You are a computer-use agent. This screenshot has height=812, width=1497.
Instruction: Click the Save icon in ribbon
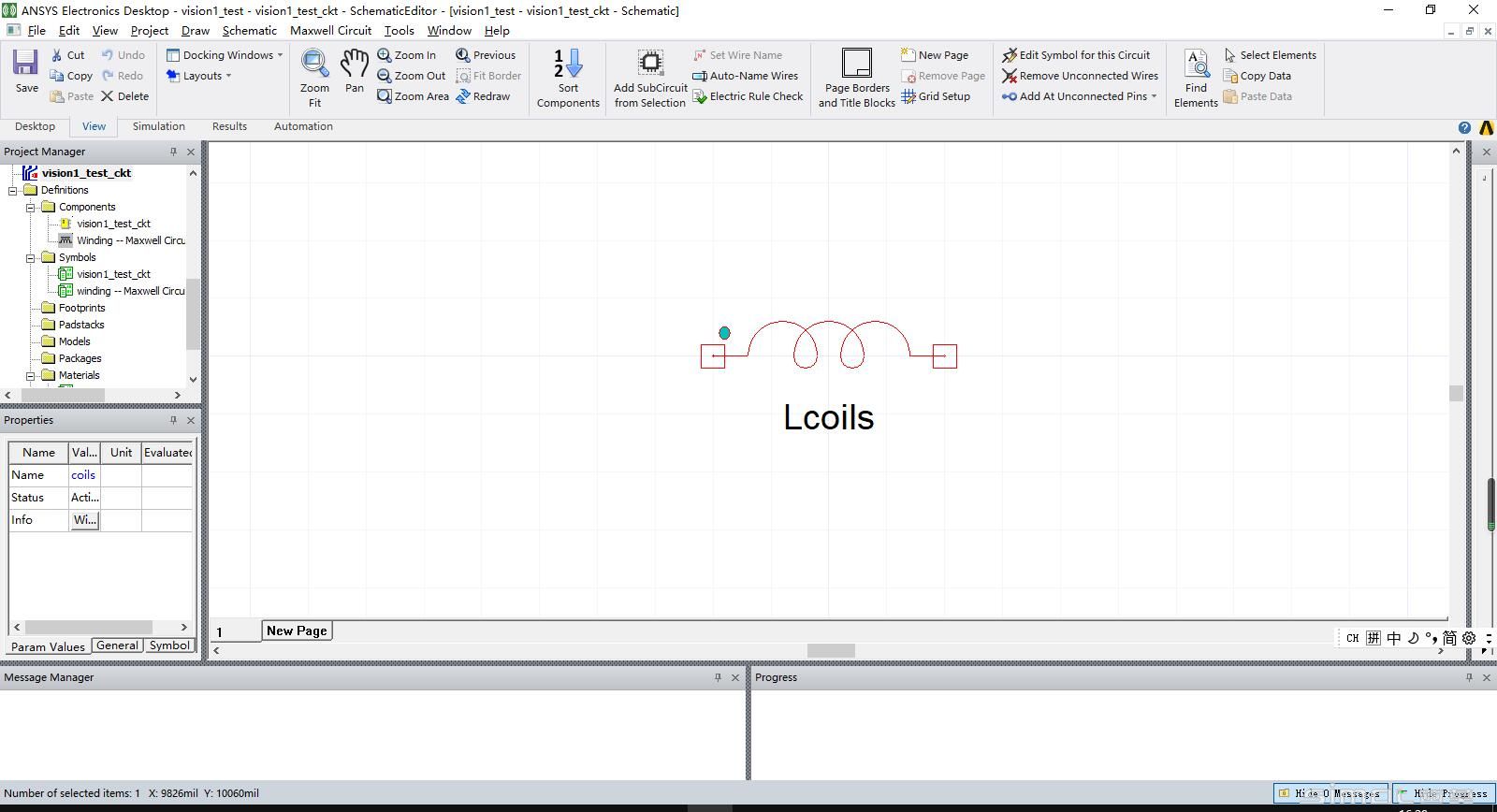26,71
